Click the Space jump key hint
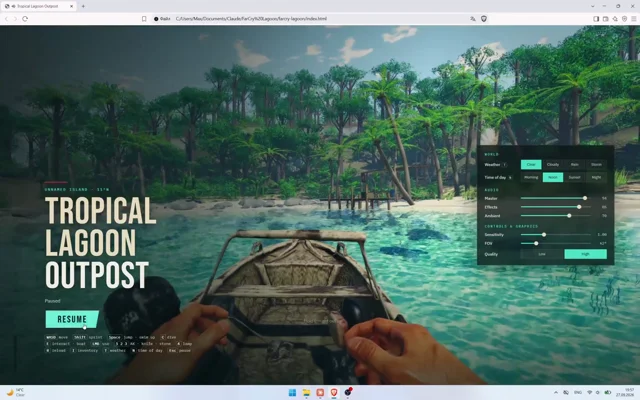This screenshot has width=640, height=400. coord(131,337)
